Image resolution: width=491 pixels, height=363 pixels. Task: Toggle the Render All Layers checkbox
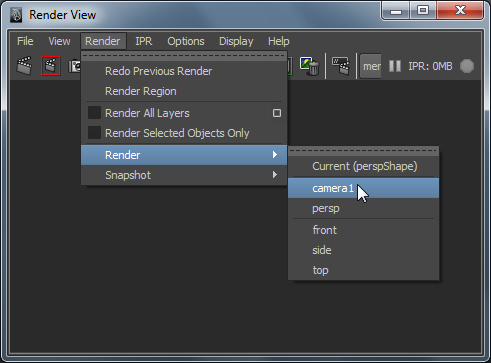tap(94, 113)
